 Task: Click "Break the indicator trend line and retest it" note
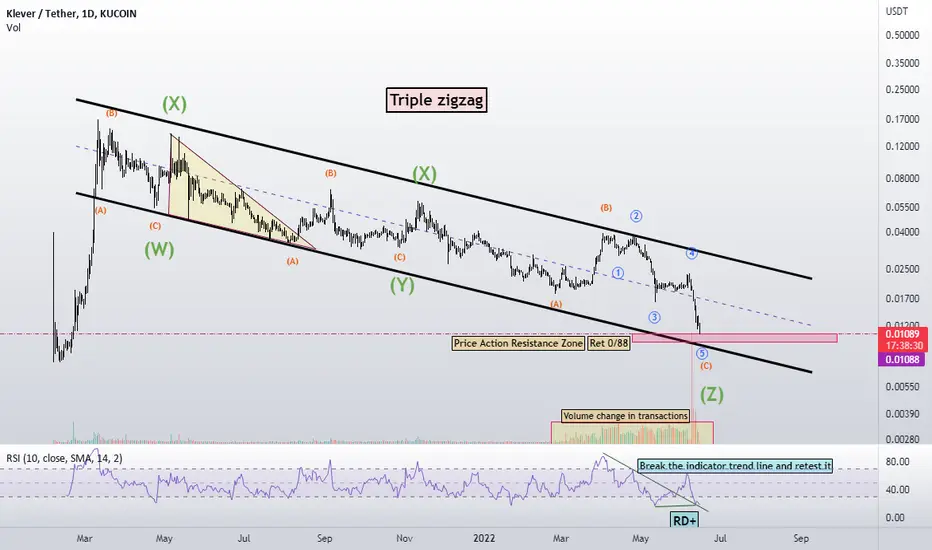click(x=735, y=466)
